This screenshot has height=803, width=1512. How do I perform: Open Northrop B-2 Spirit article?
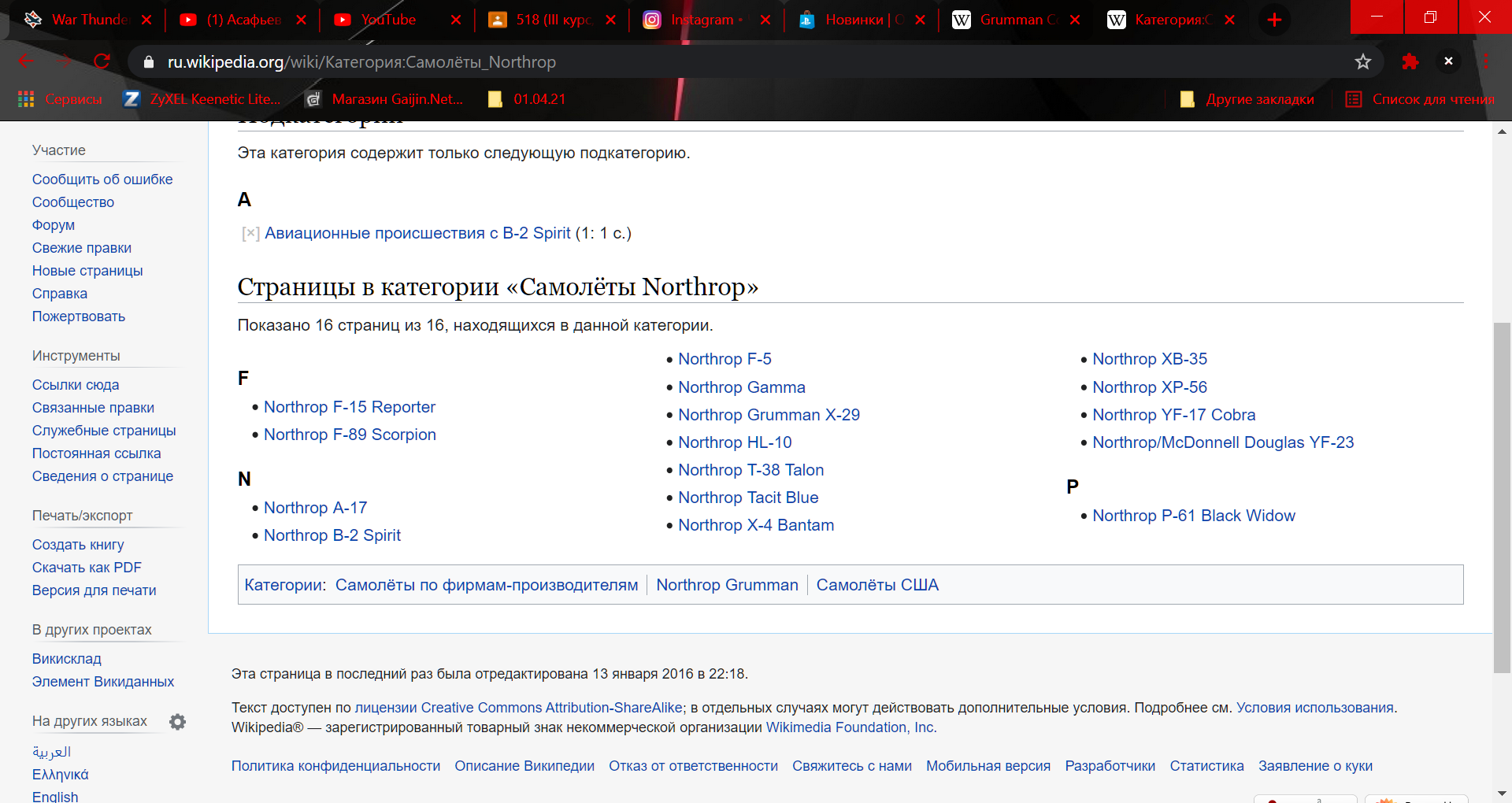click(332, 535)
